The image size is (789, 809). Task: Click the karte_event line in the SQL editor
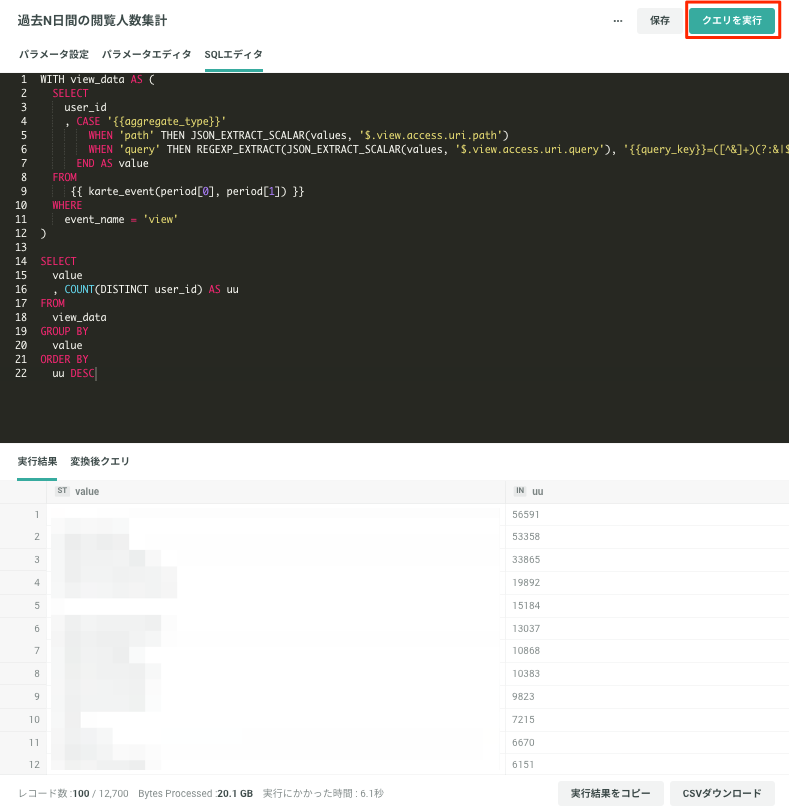click(187, 191)
